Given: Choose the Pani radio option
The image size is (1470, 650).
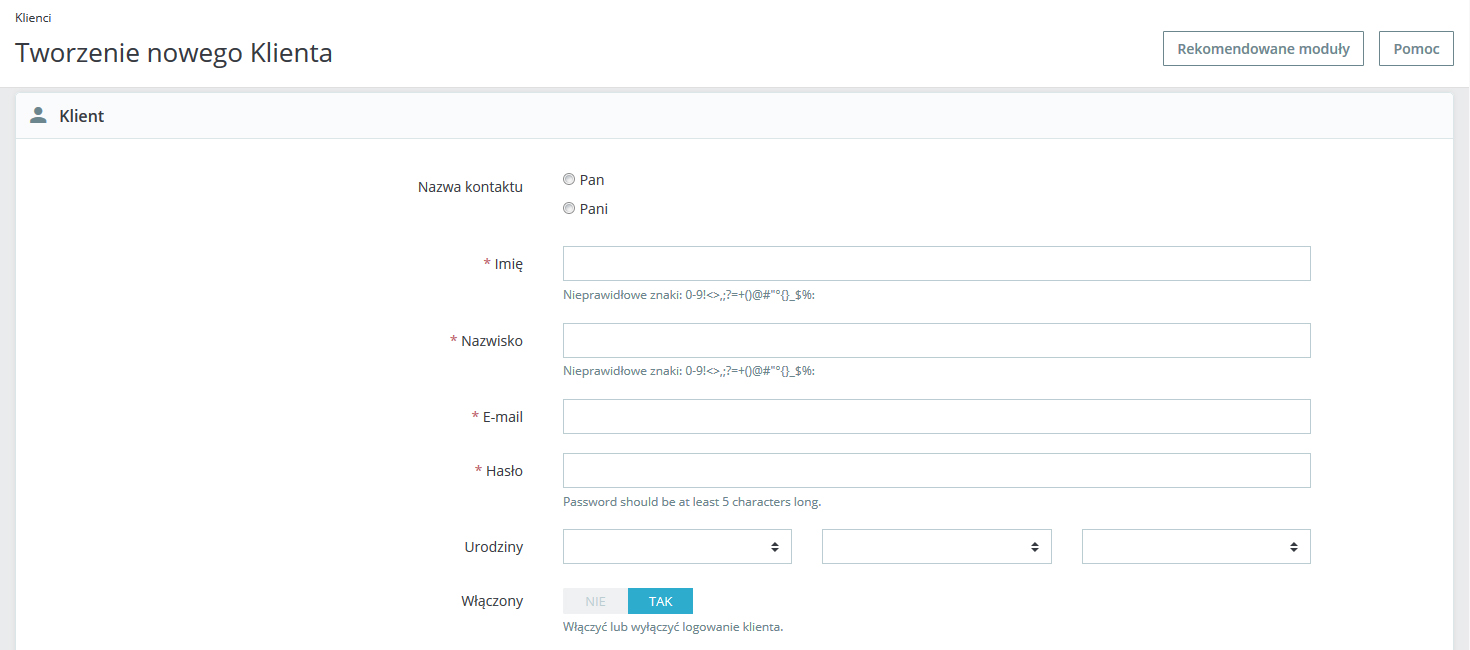Looking at the screenshot, I should pos(569,209).
